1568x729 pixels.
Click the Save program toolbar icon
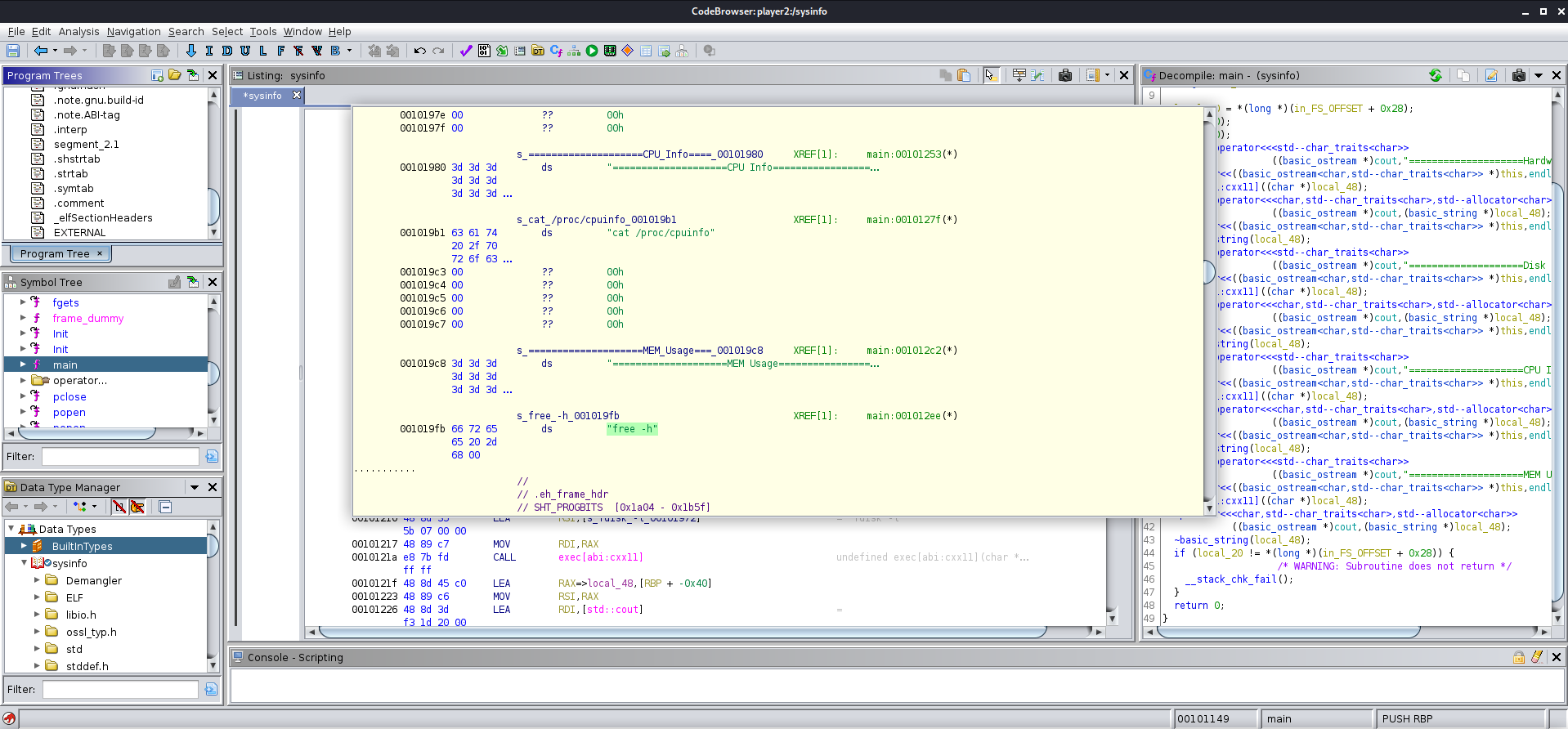[x=13, y=51]
